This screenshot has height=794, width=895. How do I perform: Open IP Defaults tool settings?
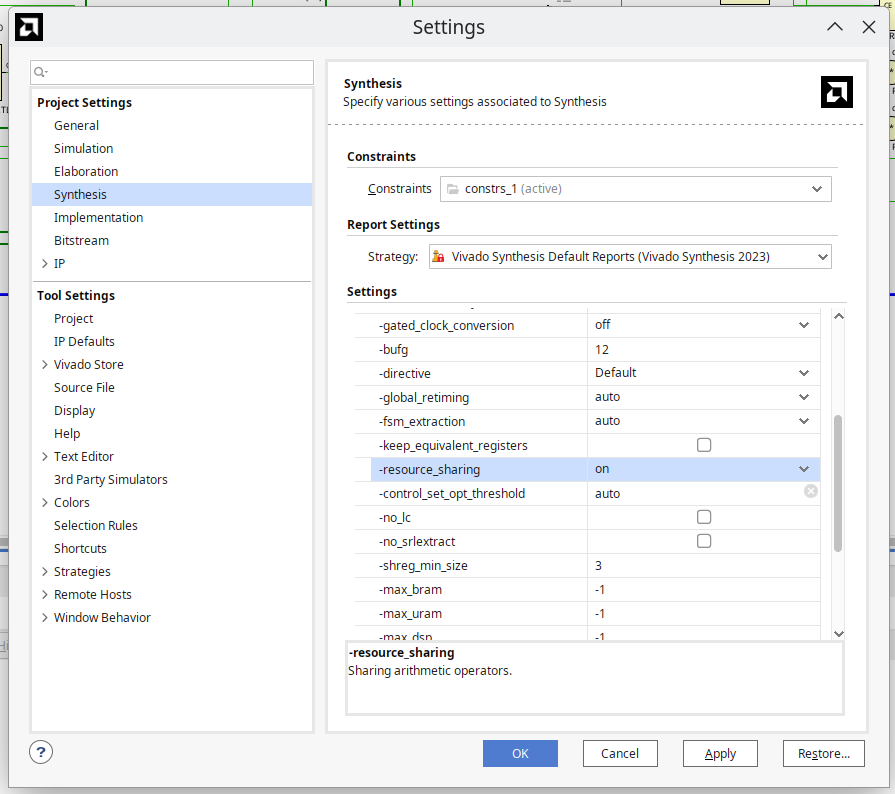(84, 341)
